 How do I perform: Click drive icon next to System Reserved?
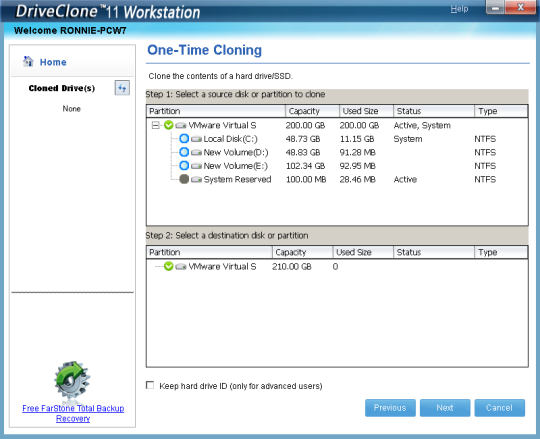pos(196,179)
